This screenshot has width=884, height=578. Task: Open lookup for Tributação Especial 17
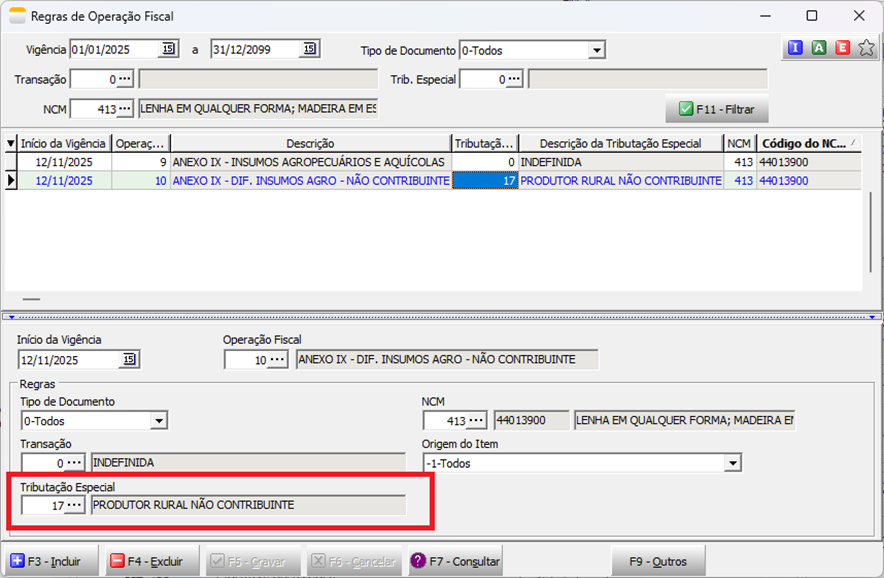pyautogui.click(x=74, y=506)
